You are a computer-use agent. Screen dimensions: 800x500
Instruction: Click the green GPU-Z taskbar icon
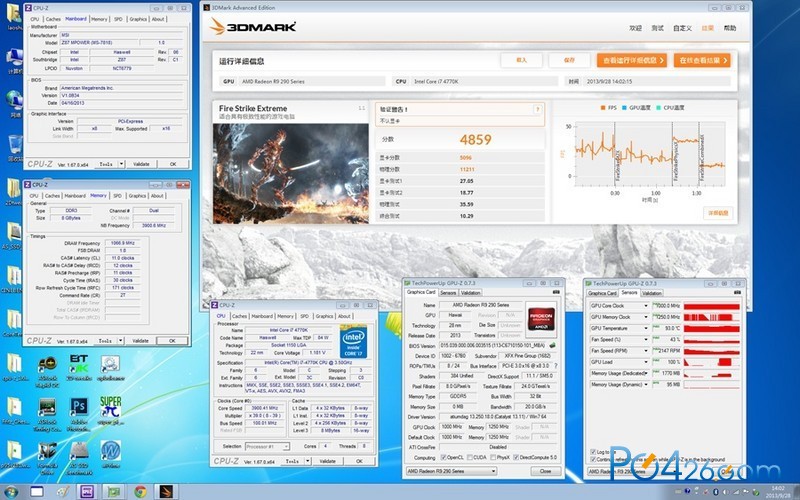coord(113,492)
